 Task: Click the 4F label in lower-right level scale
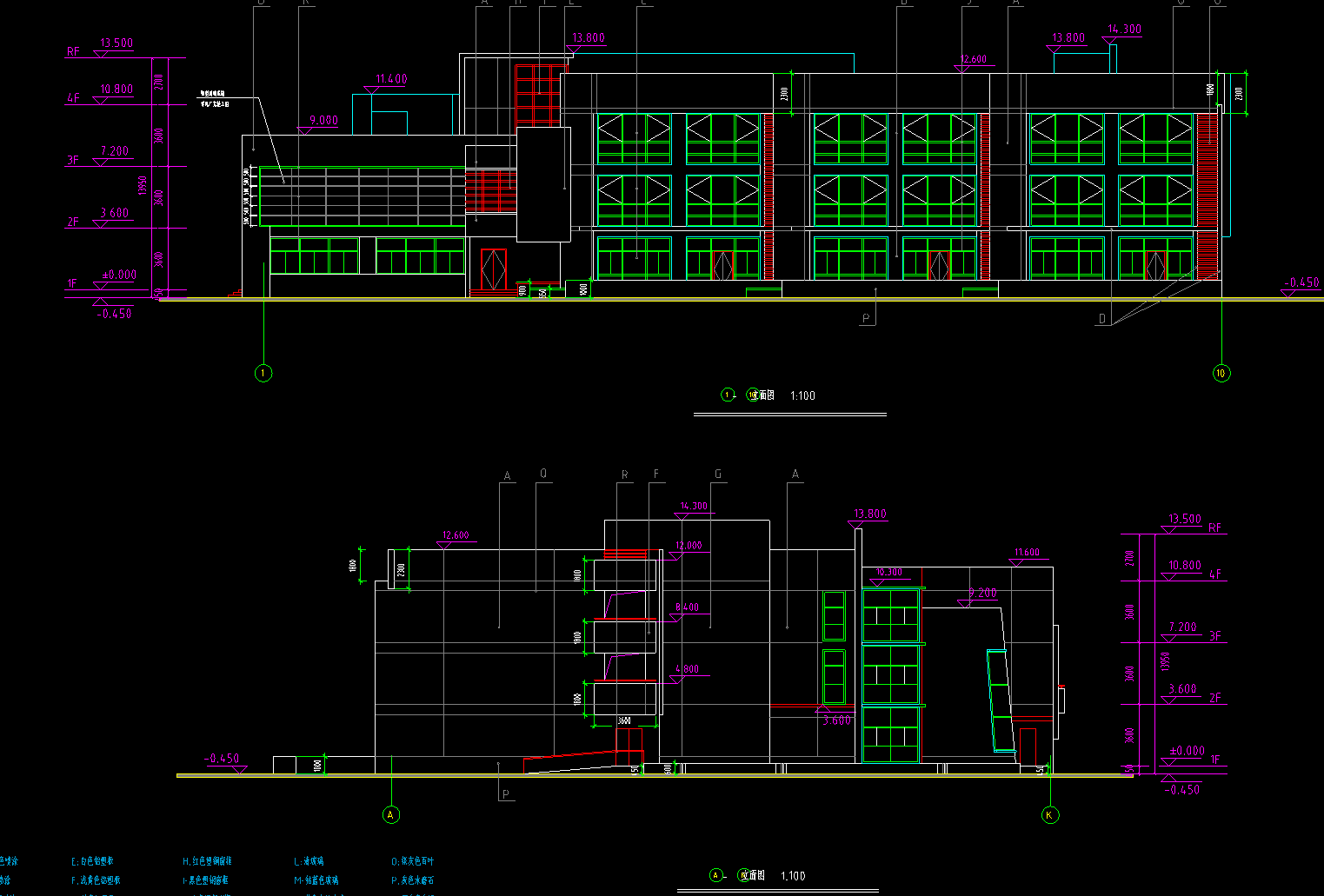click(x=1214, y=574)
